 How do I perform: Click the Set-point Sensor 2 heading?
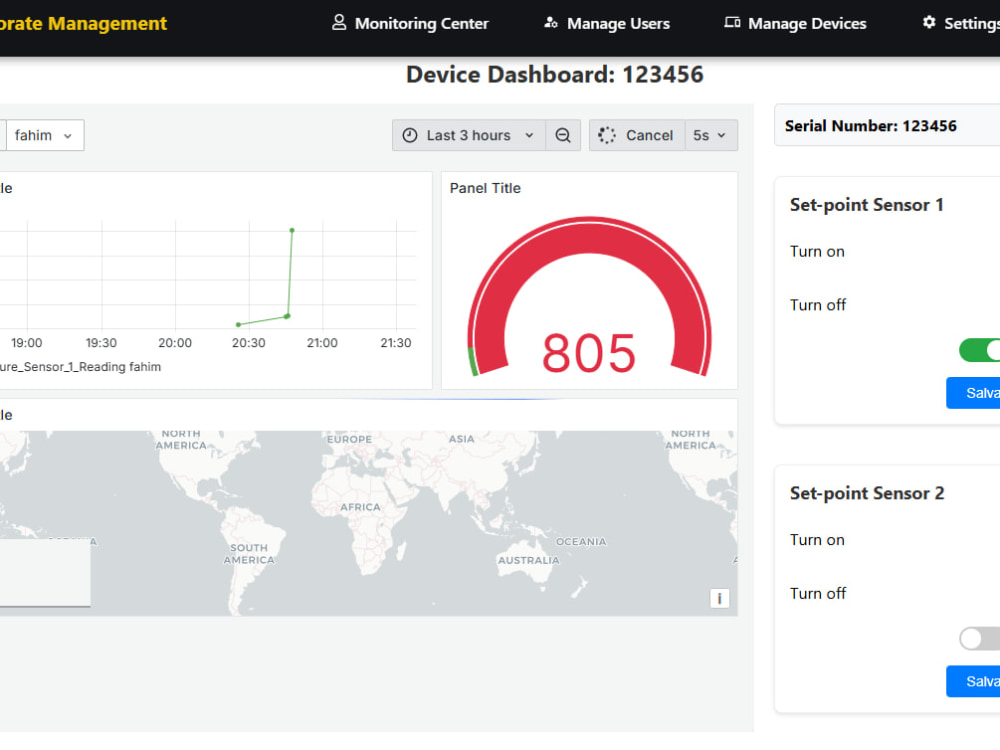click(x=867, y=493)
